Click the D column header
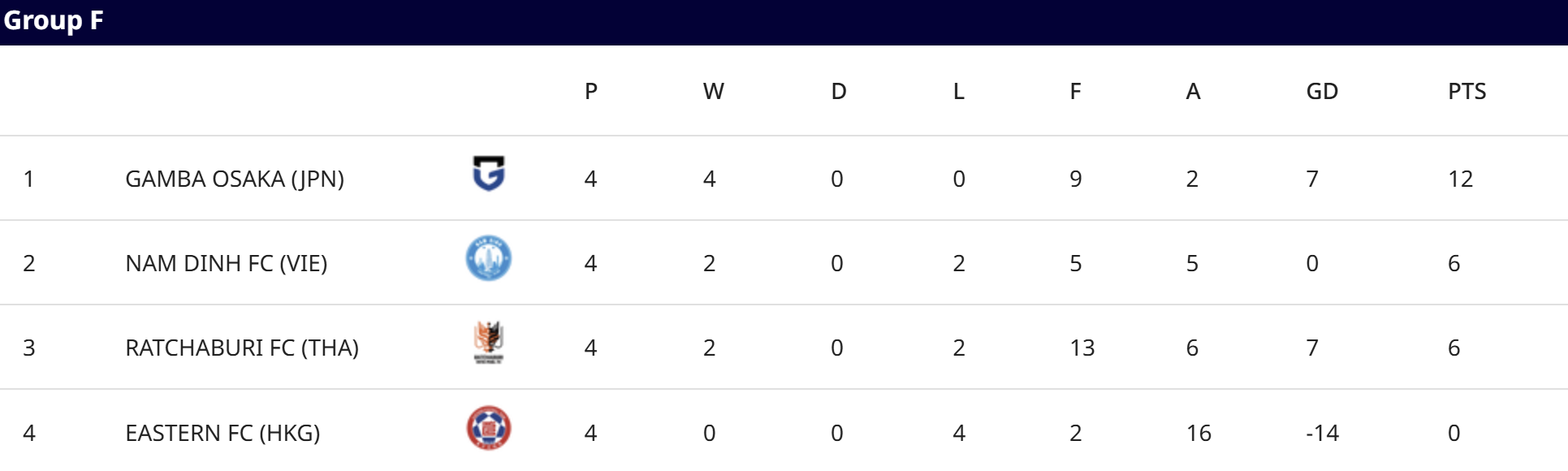 tap(839, 91)
